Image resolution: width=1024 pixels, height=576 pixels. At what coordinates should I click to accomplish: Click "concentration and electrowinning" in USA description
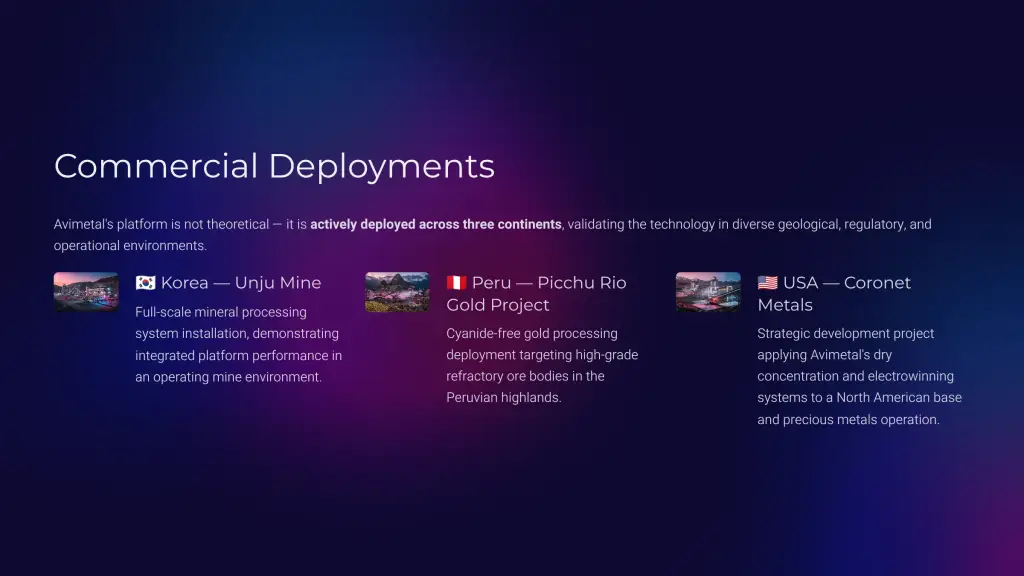tap(855, 377)
